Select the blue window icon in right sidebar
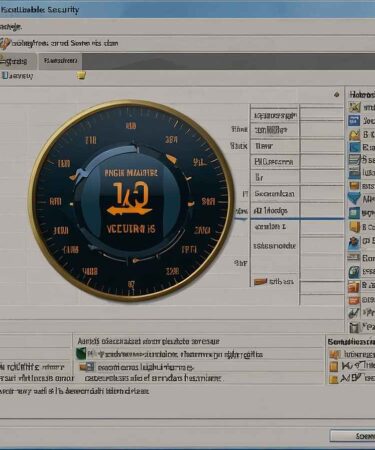The height and width of the screenshot is (450, 375). pyautogui.click(x=354, y=120)
